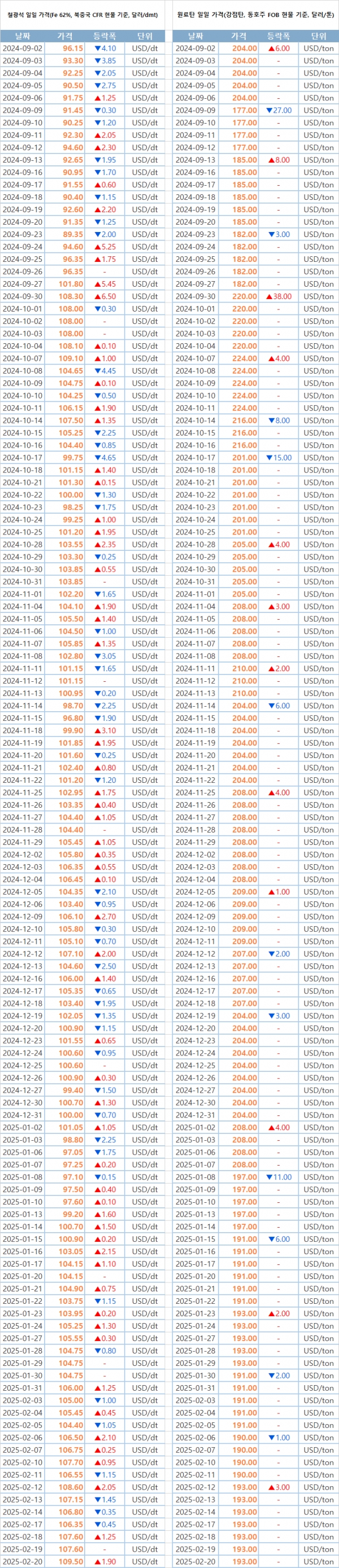Click the 원료탄 일일 가격 table title
The image size is (339, 1568).
256,14
